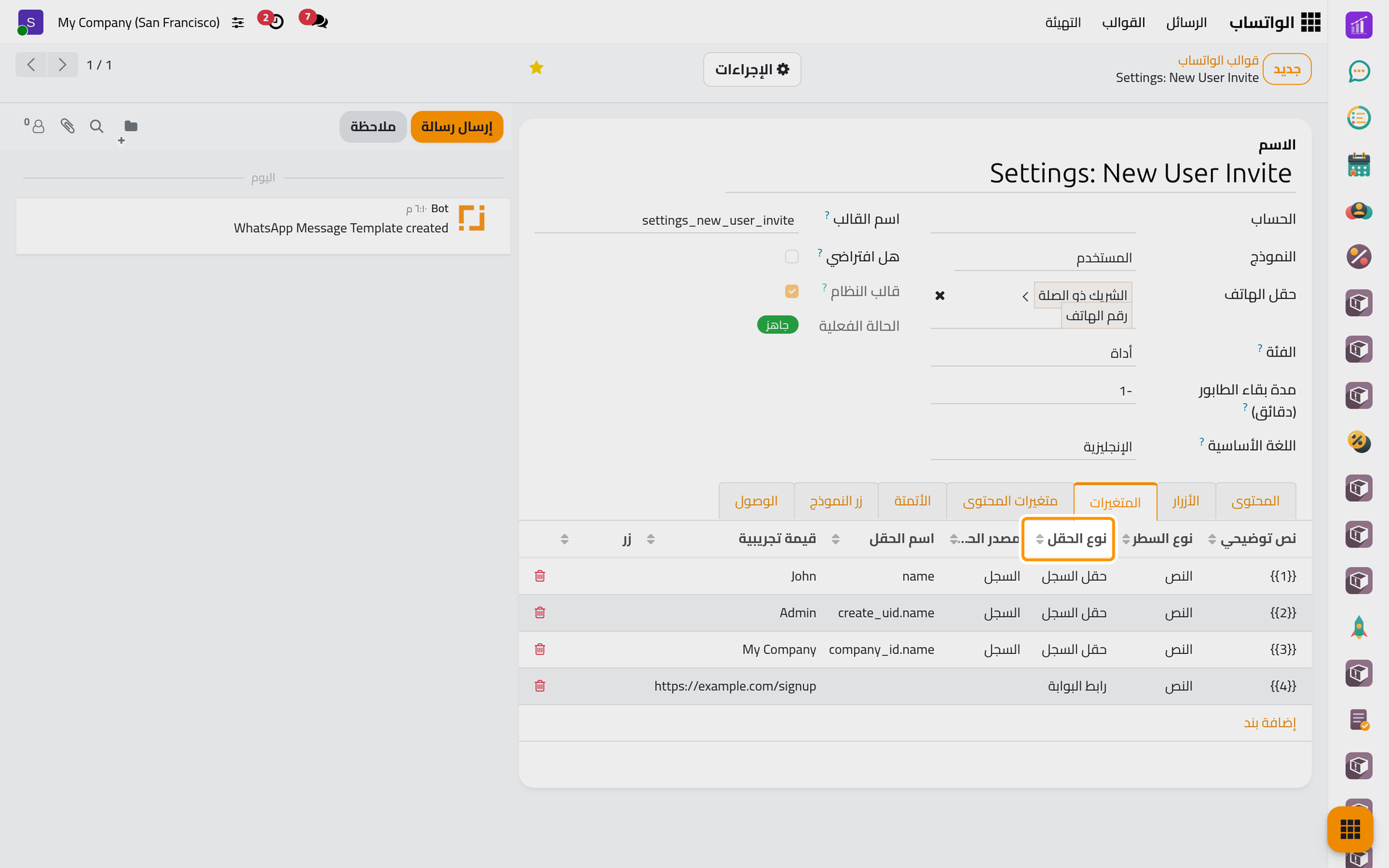1389x868 pixels.
Task: Click the favorite star icon
Action: (536, 68)
